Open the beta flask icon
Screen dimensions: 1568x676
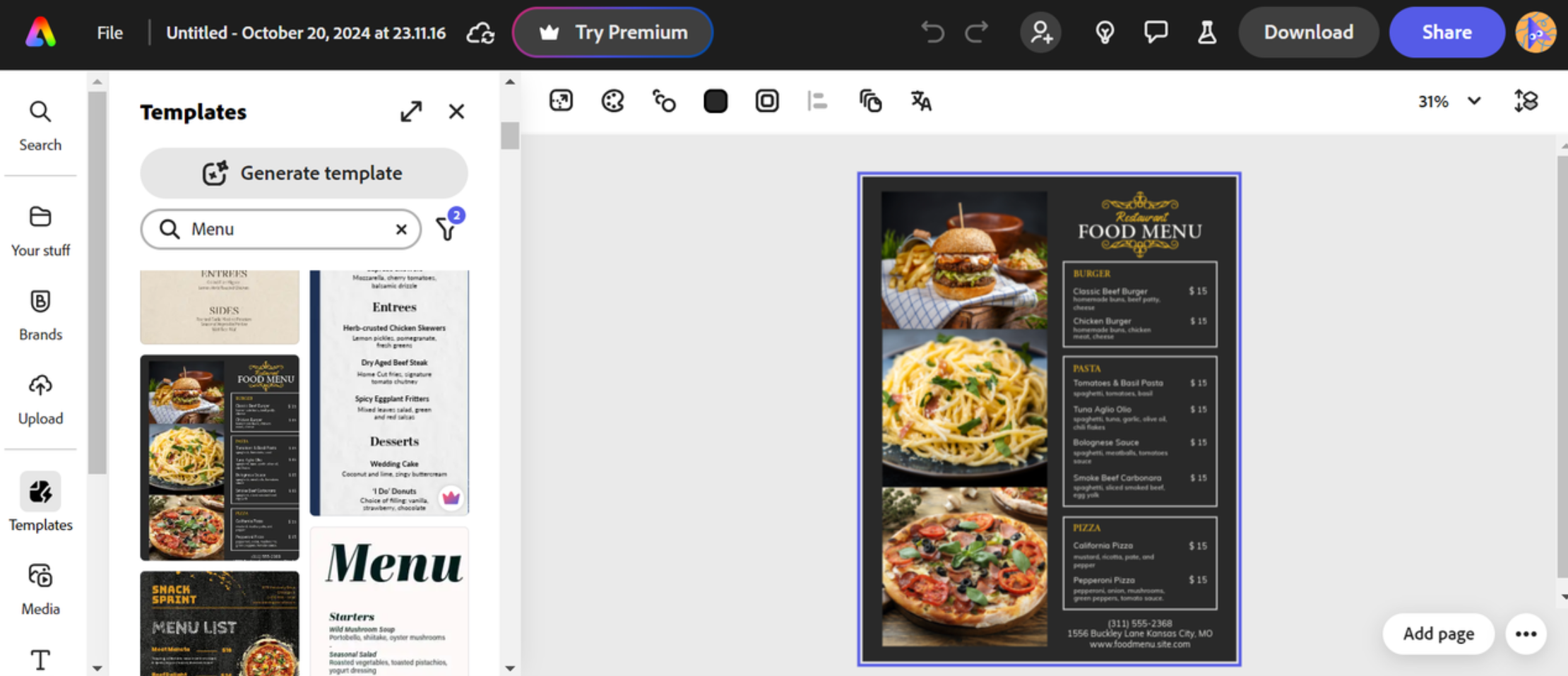1207,32
